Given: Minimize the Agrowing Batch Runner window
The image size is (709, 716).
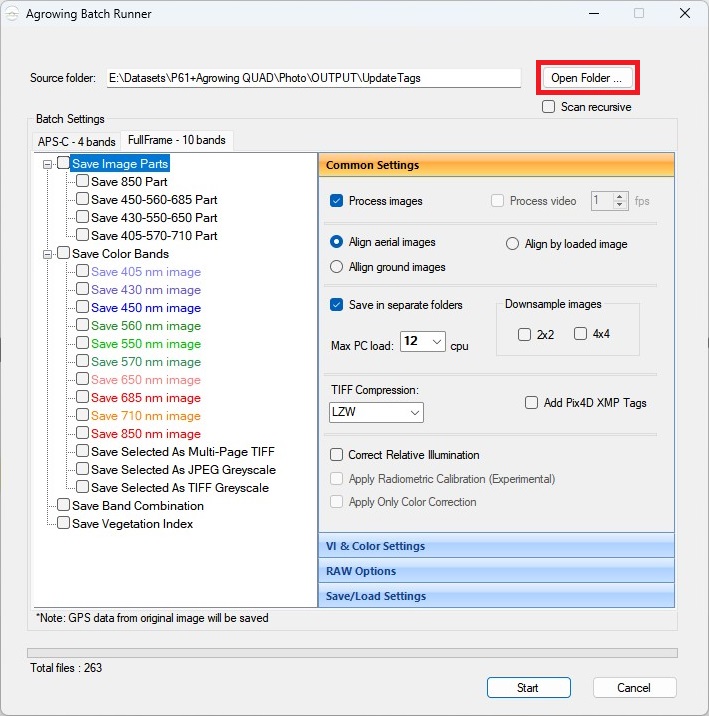Looking at the screenshot, I should [594, 14].
